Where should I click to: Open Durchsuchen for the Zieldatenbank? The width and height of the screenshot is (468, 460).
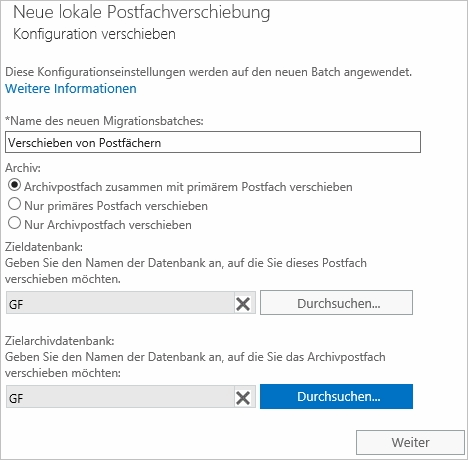(x=336, y=303)
